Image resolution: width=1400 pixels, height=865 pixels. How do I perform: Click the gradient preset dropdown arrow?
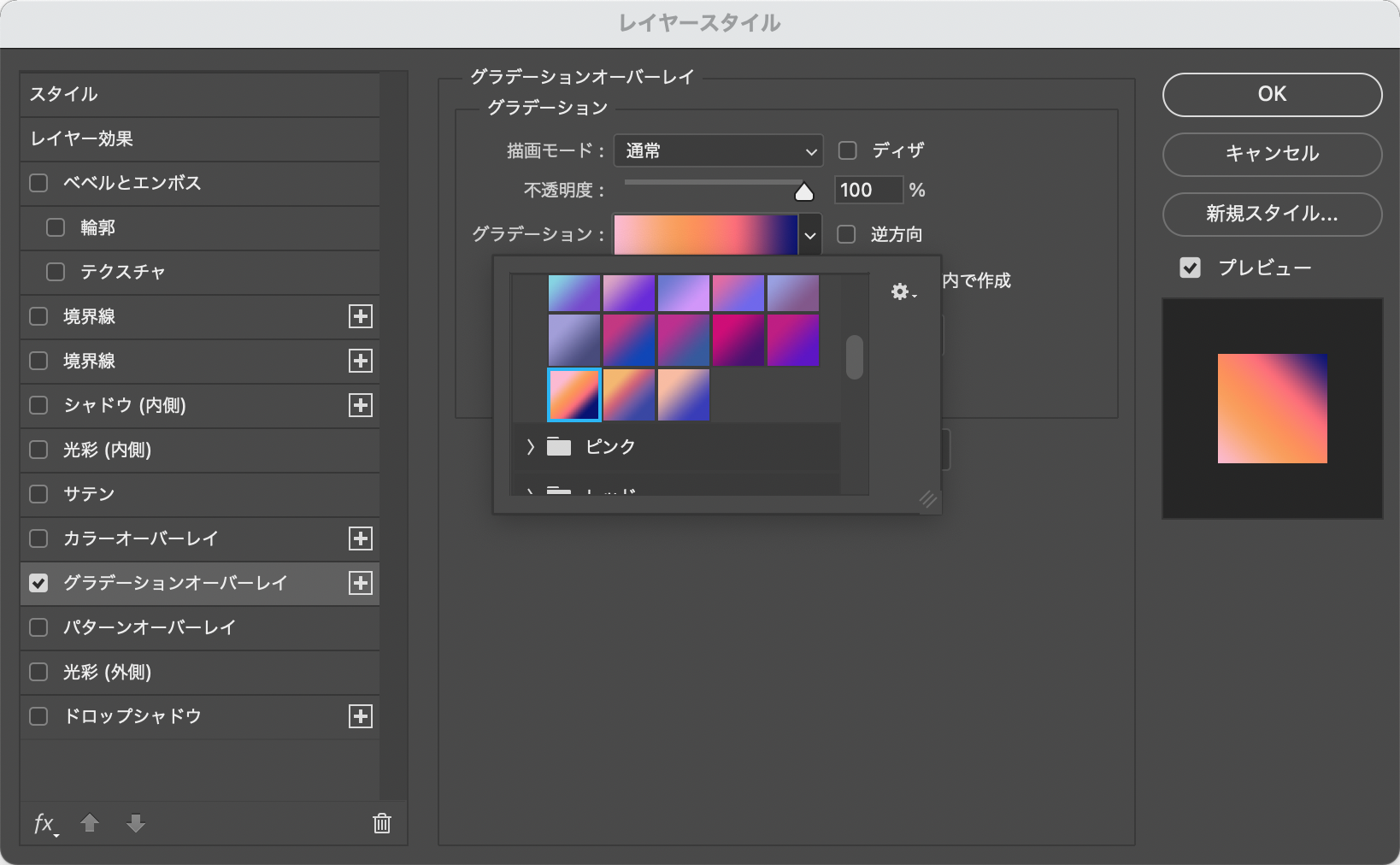coord(809,235)
